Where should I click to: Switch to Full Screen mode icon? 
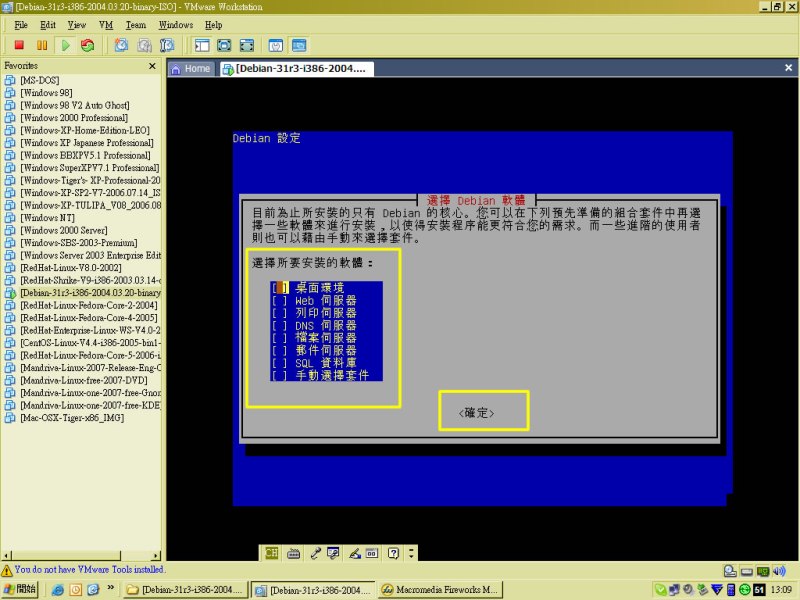pyautogui.click(x=224, y=45)
